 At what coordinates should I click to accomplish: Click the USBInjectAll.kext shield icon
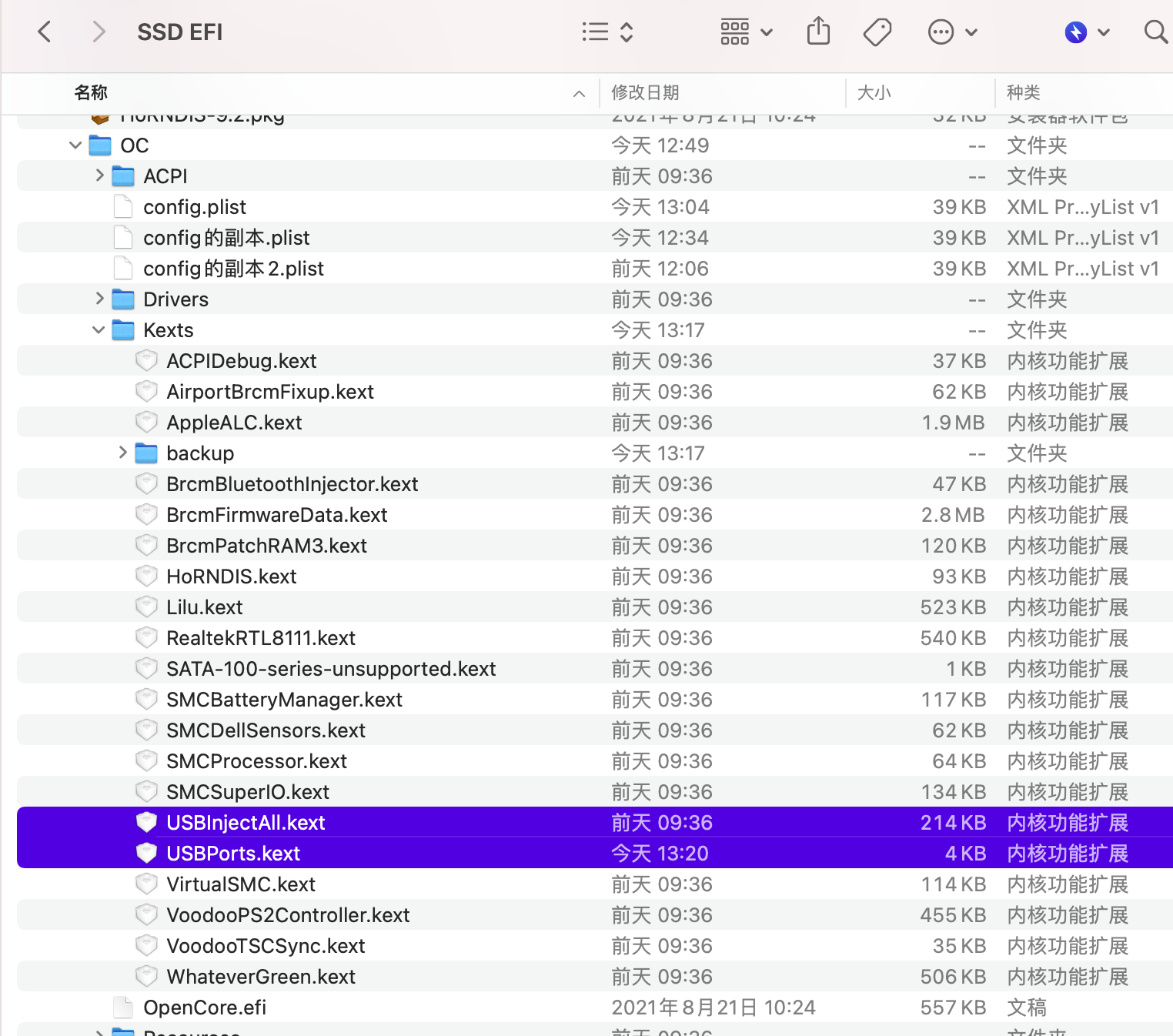pos(146,822)
